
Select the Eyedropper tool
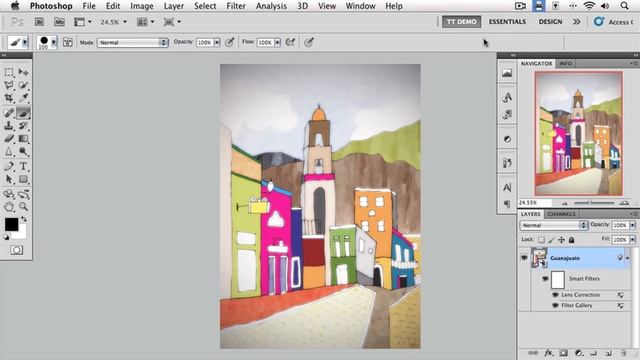pos(23,98)
